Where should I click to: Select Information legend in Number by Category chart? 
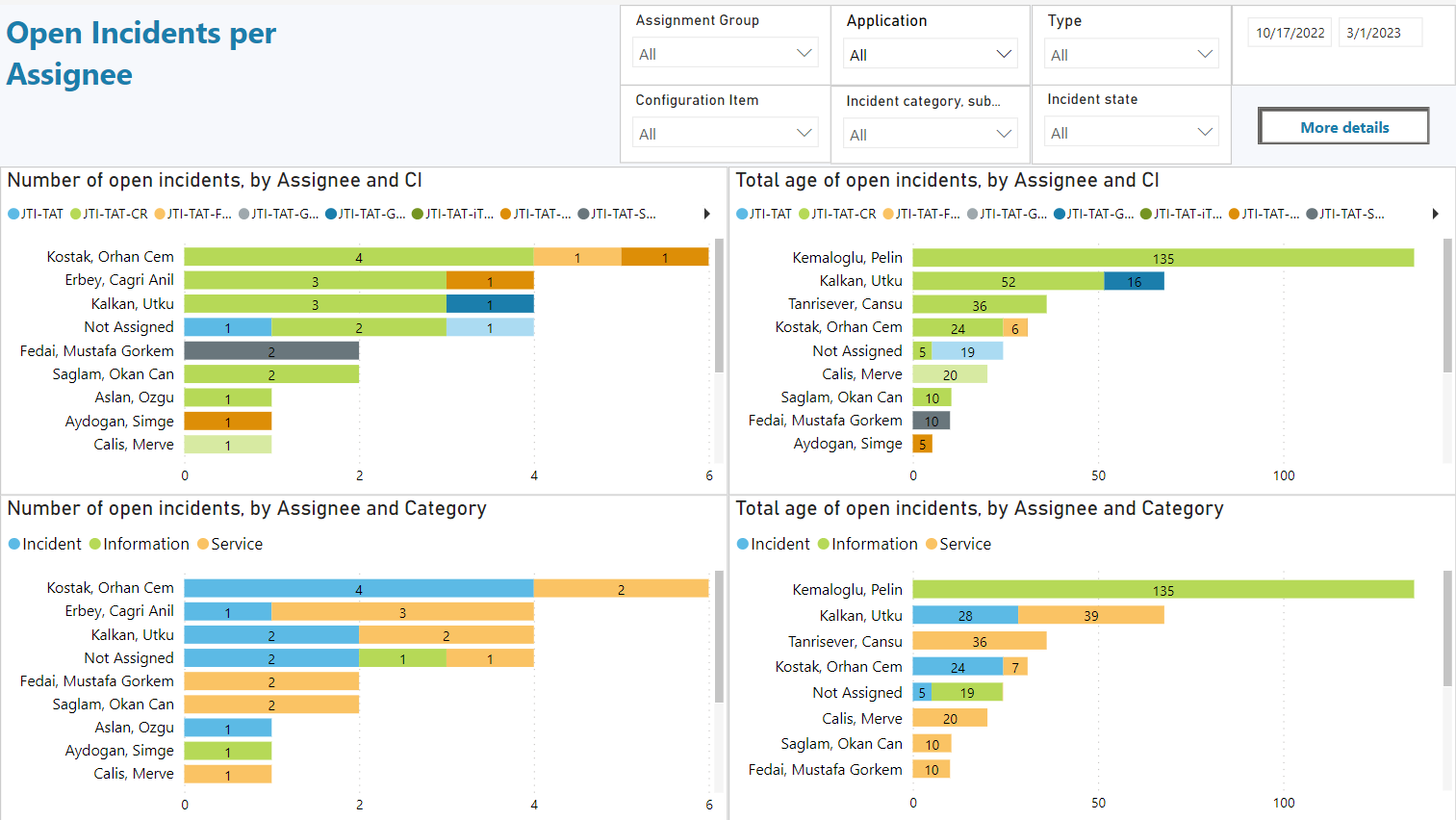tap(140, 544)
